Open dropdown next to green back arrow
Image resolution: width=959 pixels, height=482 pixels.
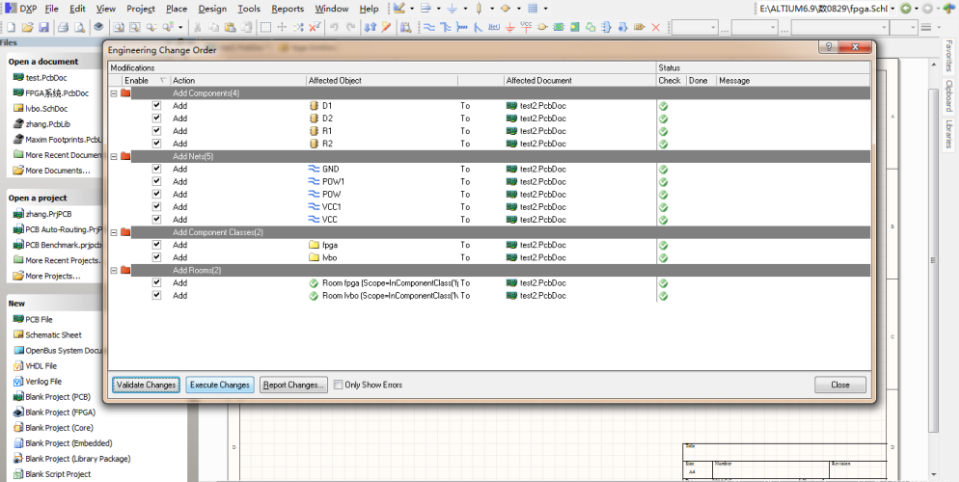(916, 9)
